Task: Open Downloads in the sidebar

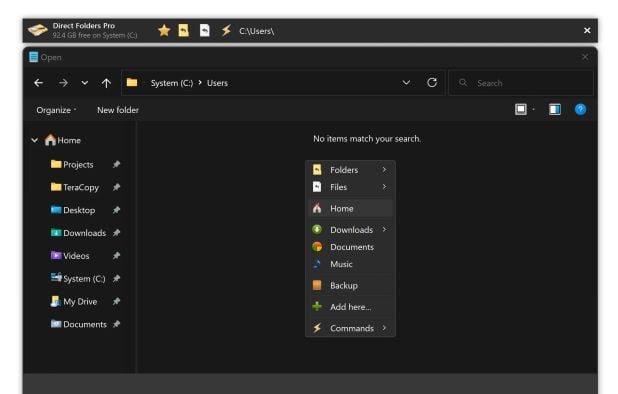Action: coord(78,233)
